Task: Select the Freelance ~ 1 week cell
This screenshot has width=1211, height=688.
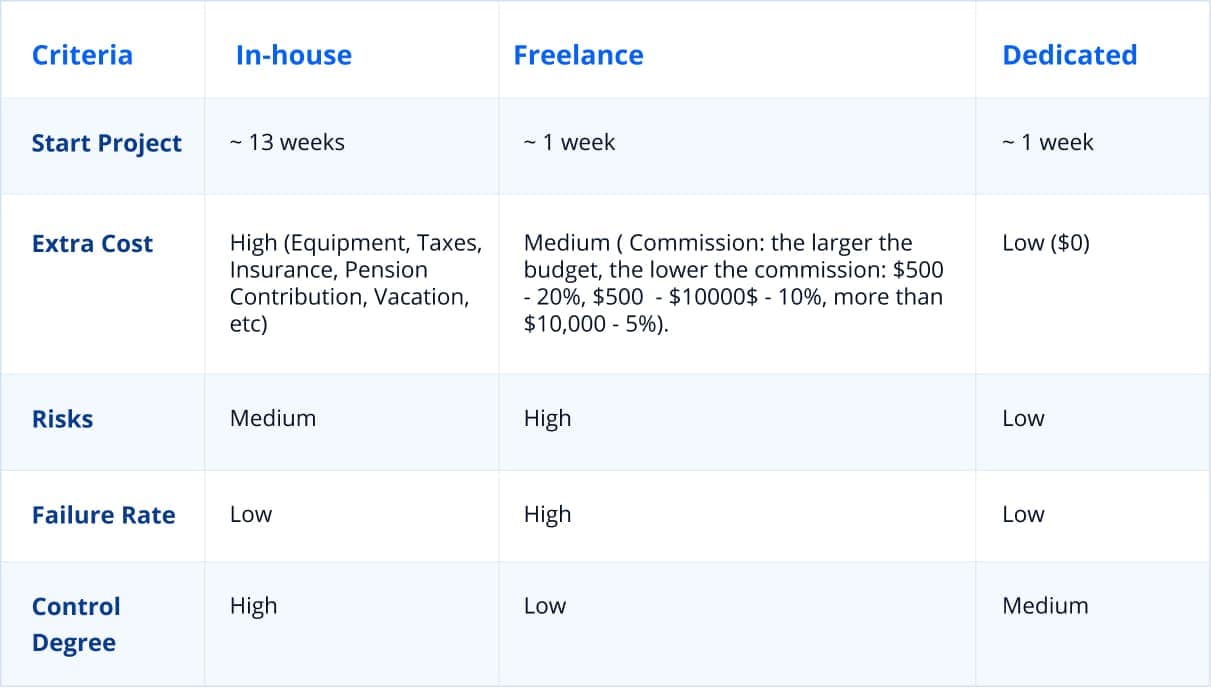Action: pos(569,142)
